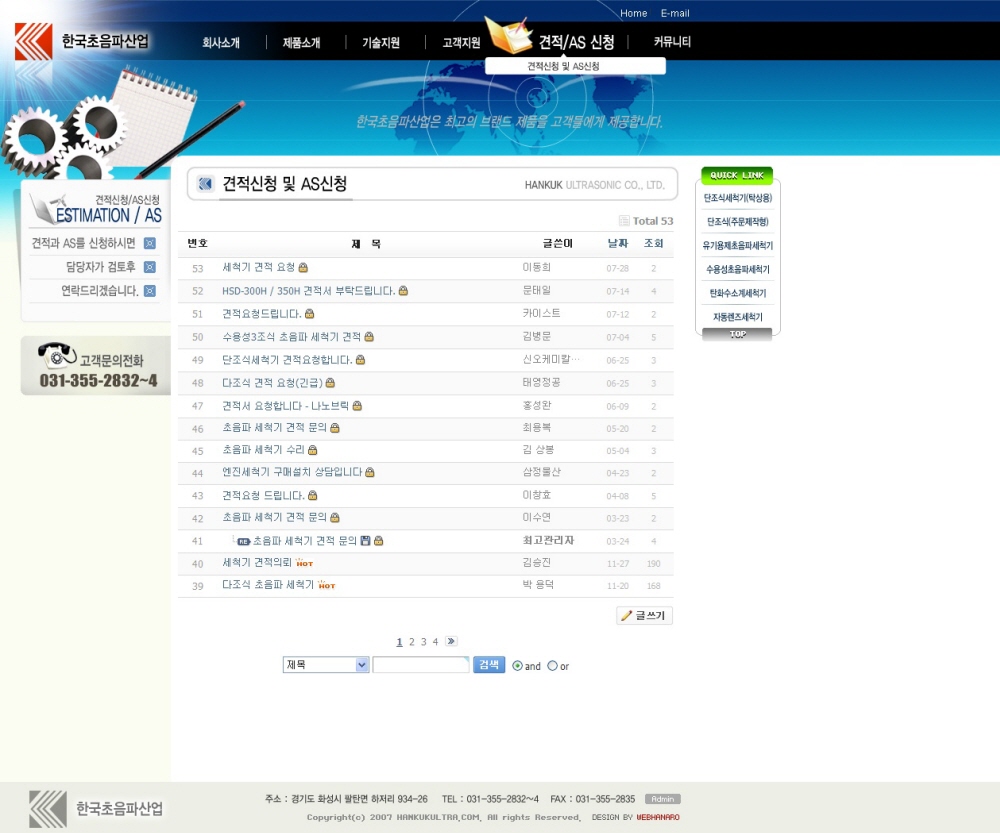Click the 한국초음파산업 logo in the header
Screen dimensions: 1000x833
pyautogui.click(x=82, y=42)
